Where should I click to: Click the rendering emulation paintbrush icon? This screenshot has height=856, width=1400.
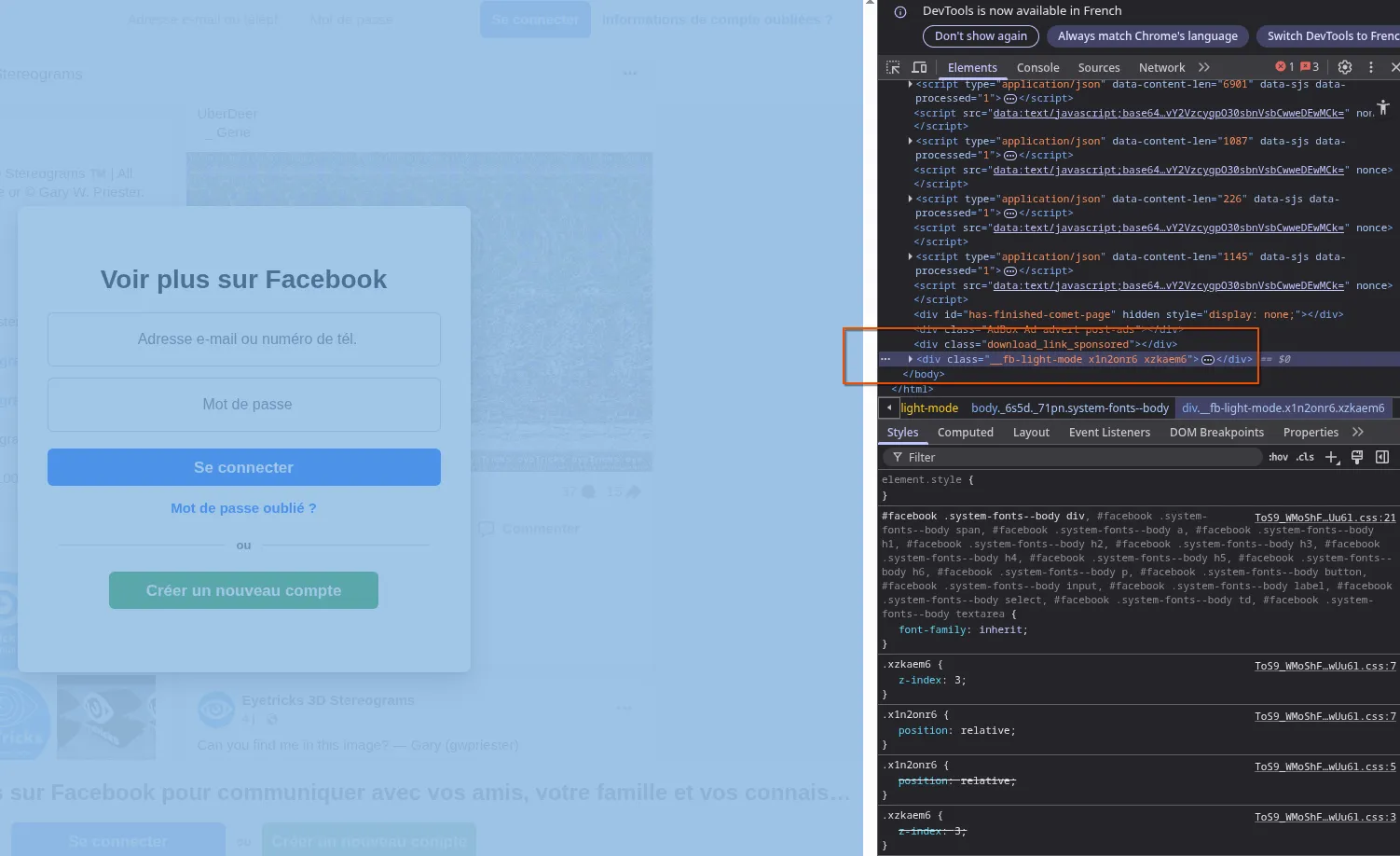click(1357, 457)
